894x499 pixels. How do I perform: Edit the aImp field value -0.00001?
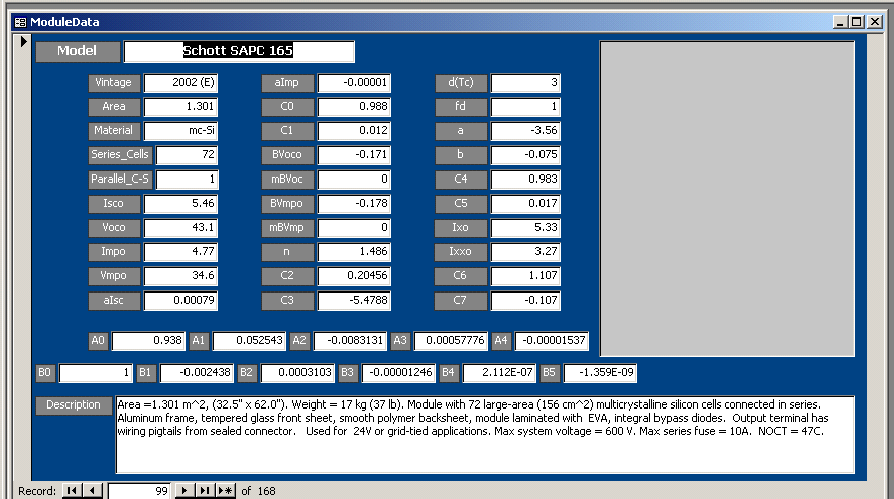(x=354, y=83)
